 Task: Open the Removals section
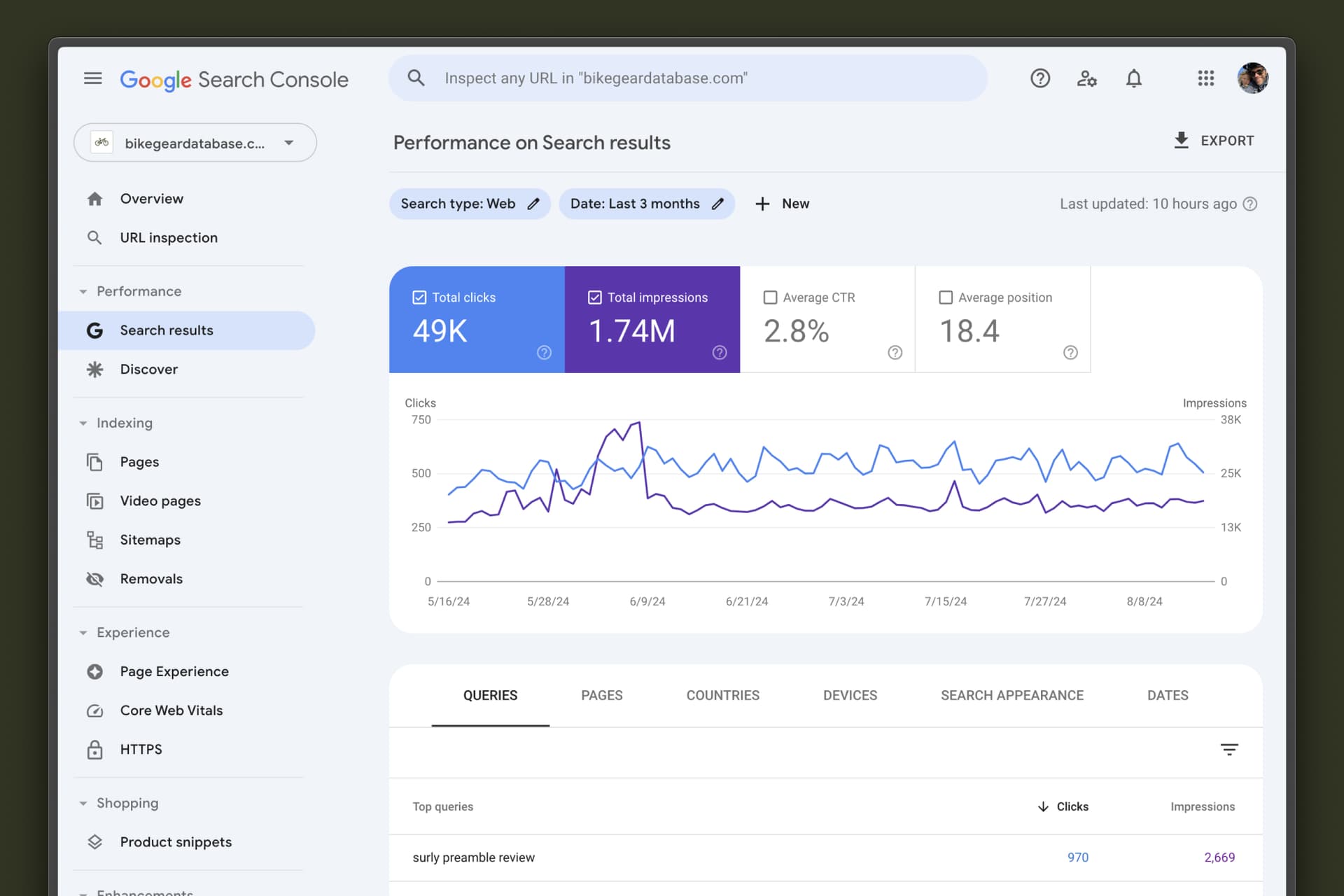pos(151,578)
